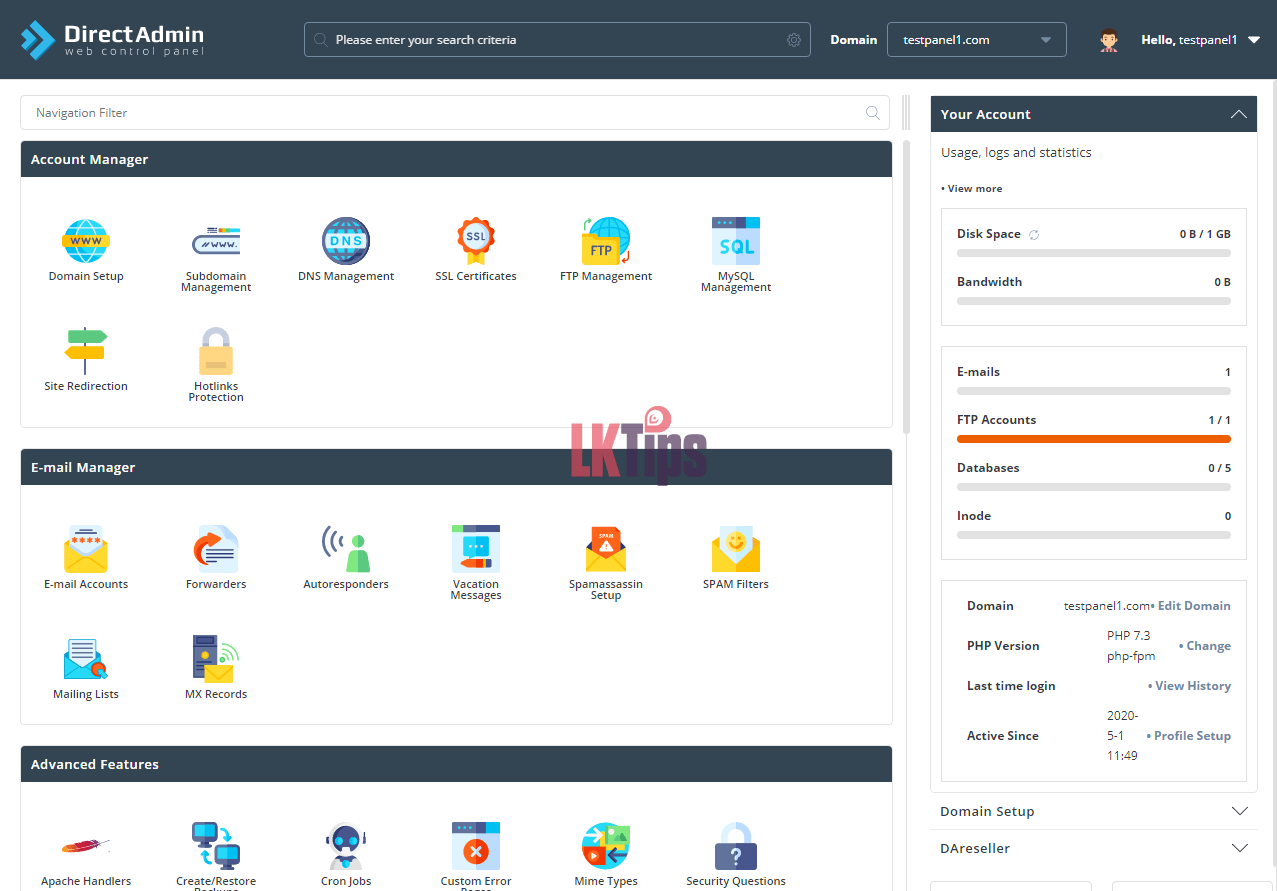Screen dimensions: 1277x891
Task: Open the Domain selector dropdown
Action: [x=976, y=40]
